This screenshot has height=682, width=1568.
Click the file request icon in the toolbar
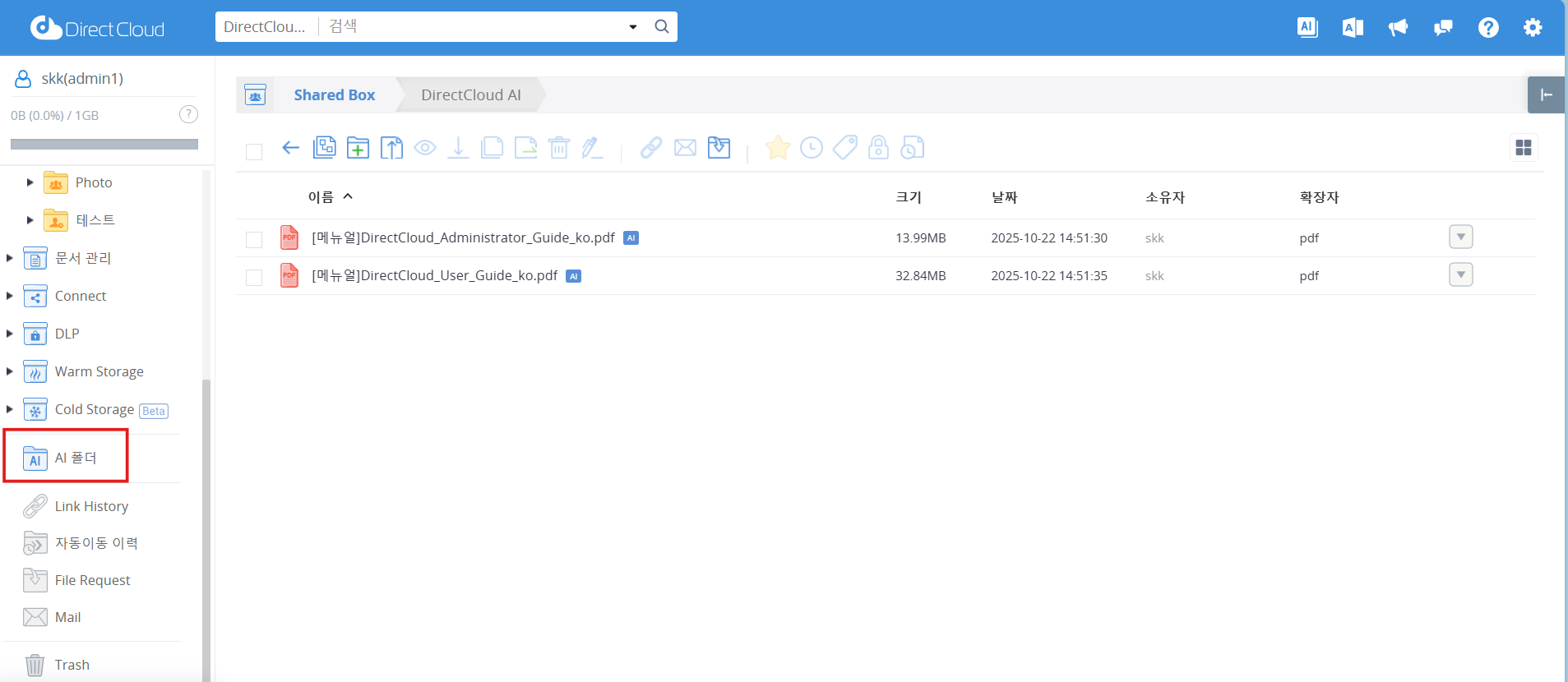[x=719, y=148]
